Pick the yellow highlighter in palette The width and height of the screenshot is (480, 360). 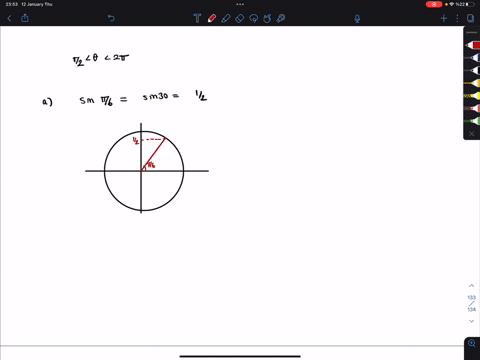click(x=473, y=83)
